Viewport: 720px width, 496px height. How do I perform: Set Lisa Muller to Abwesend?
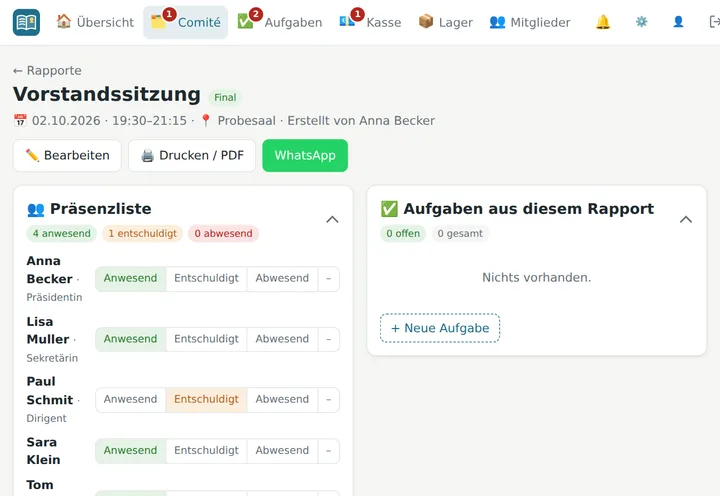click(282, 339)
